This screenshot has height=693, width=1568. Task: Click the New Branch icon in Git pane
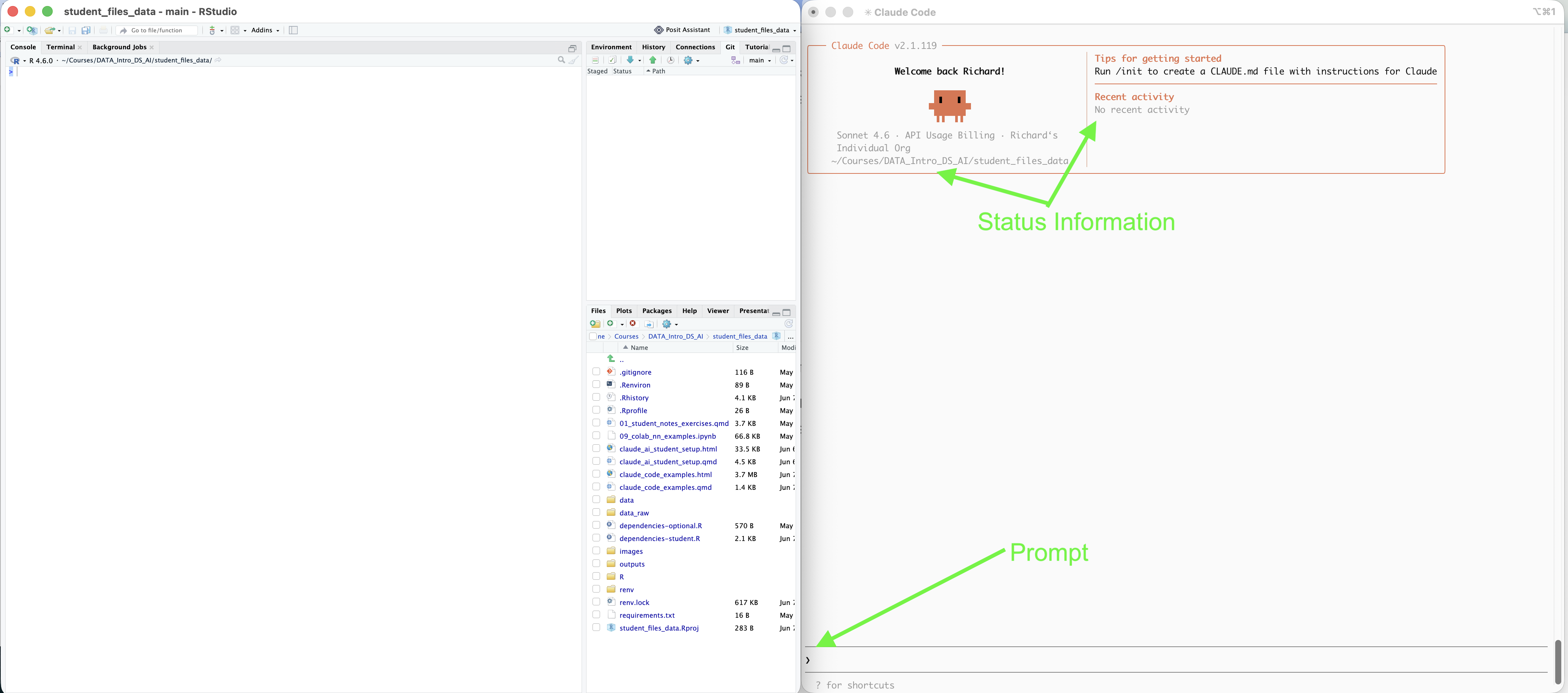point(735,60)
